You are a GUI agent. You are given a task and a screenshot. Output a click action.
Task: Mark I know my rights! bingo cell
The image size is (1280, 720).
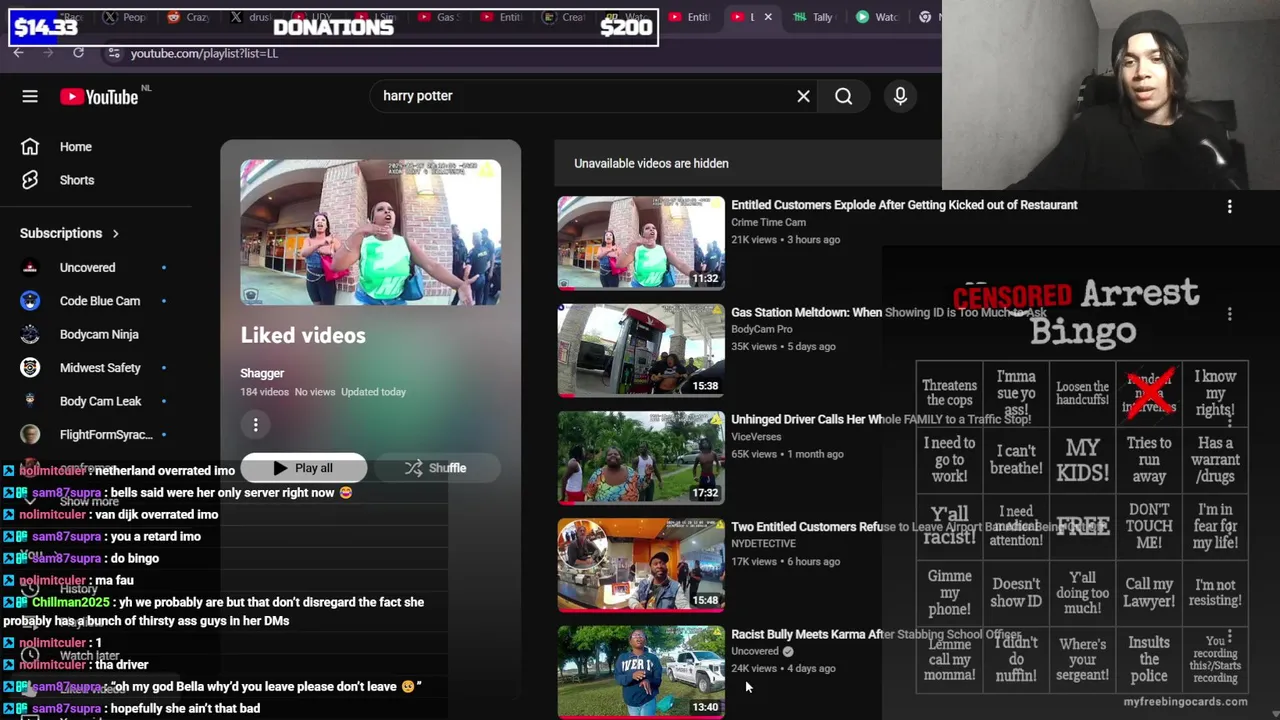1215,393
